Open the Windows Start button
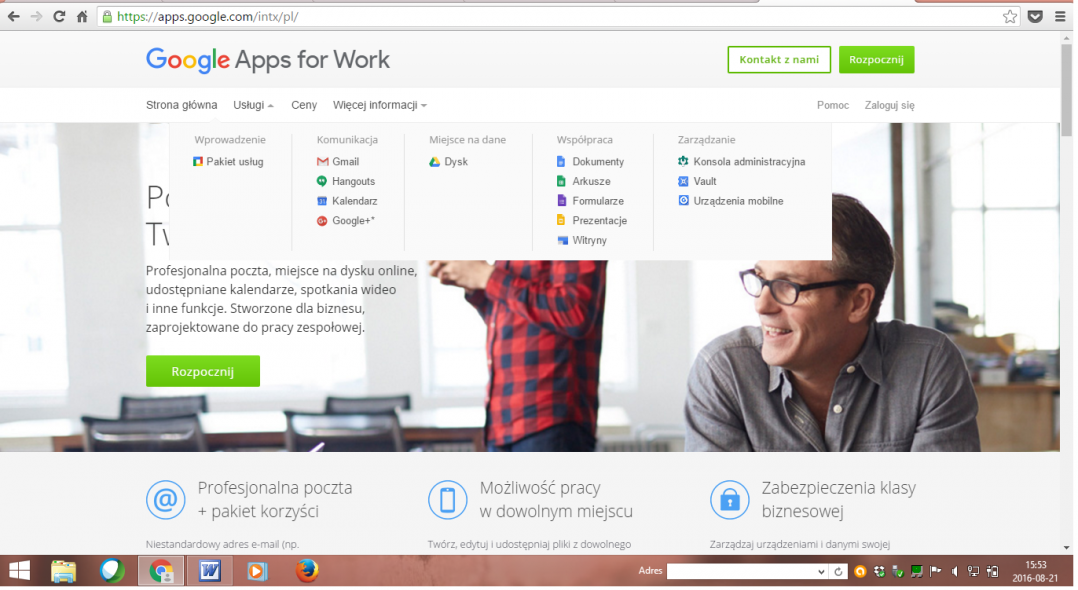This screenshot has height=590, width=1078. (x=19, y=571)
